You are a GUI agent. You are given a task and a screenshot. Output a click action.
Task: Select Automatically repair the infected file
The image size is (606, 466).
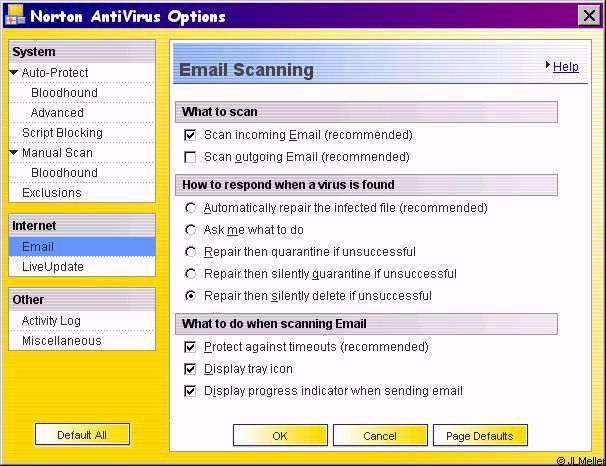(190, 208)
